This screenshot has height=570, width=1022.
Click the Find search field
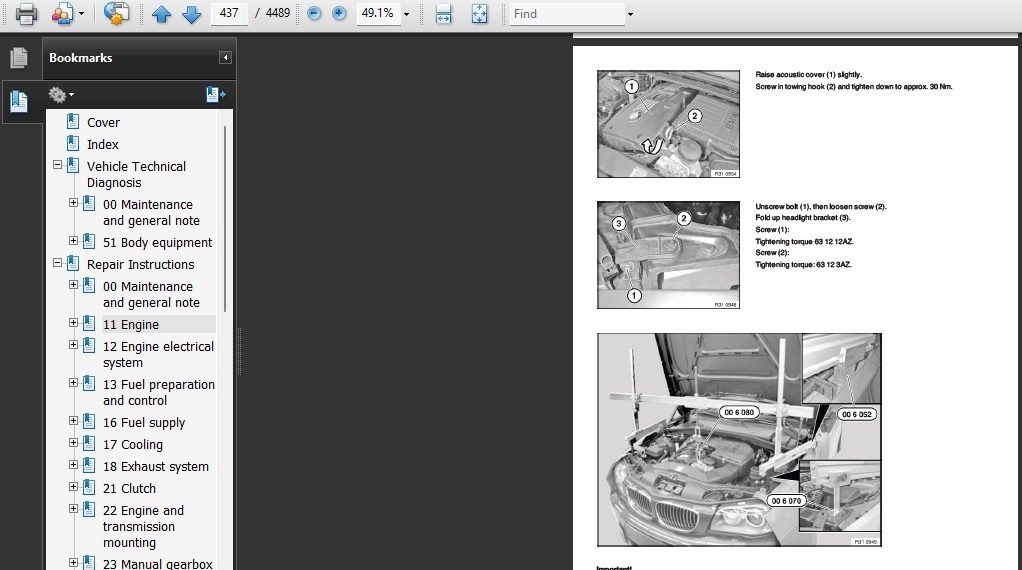point(567,14)
